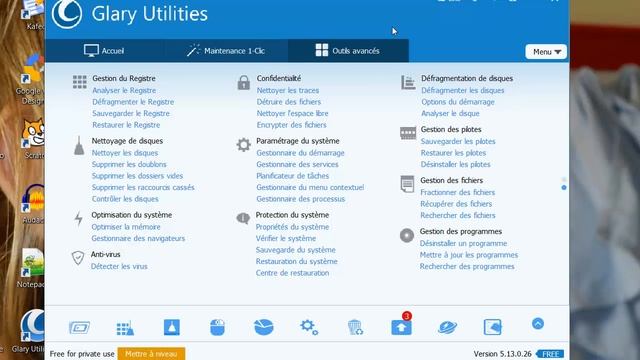Screen dimensions: 640x360
Task: Open Sauvegarder les pilotes
Action: coord(458,141)
